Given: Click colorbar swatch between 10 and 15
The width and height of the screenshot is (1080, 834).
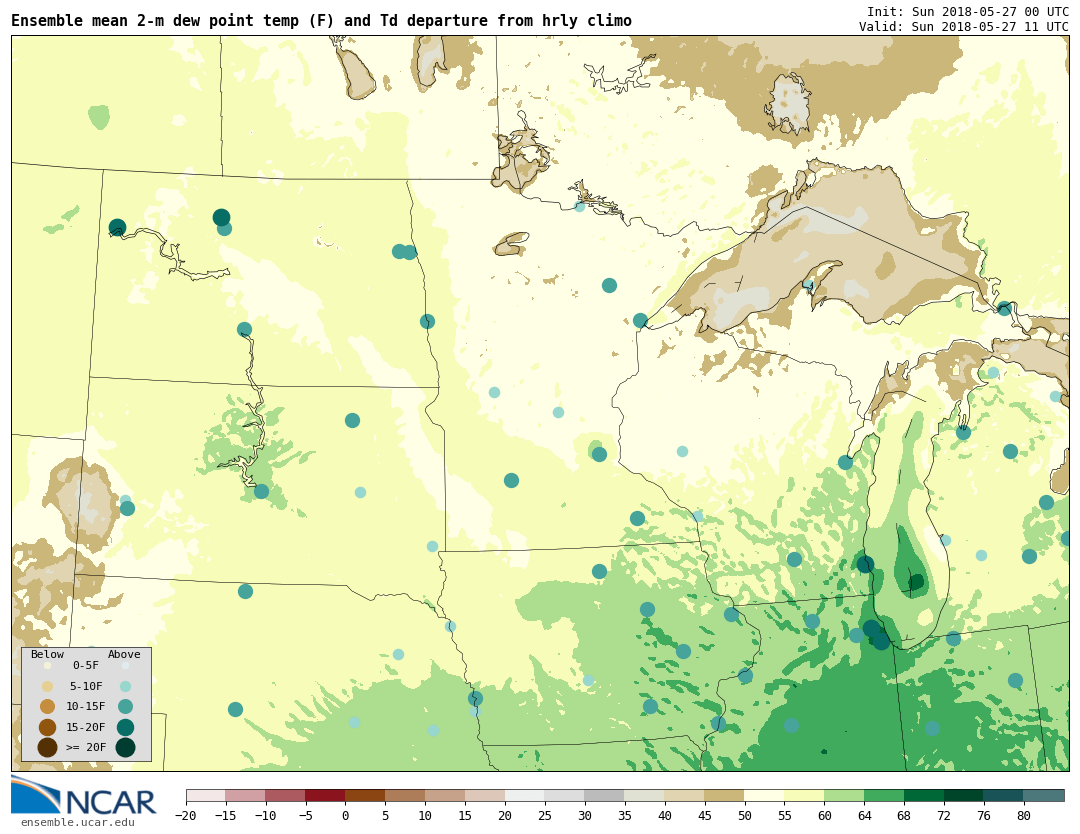Looking at the screenshot, I should (446, 795).
